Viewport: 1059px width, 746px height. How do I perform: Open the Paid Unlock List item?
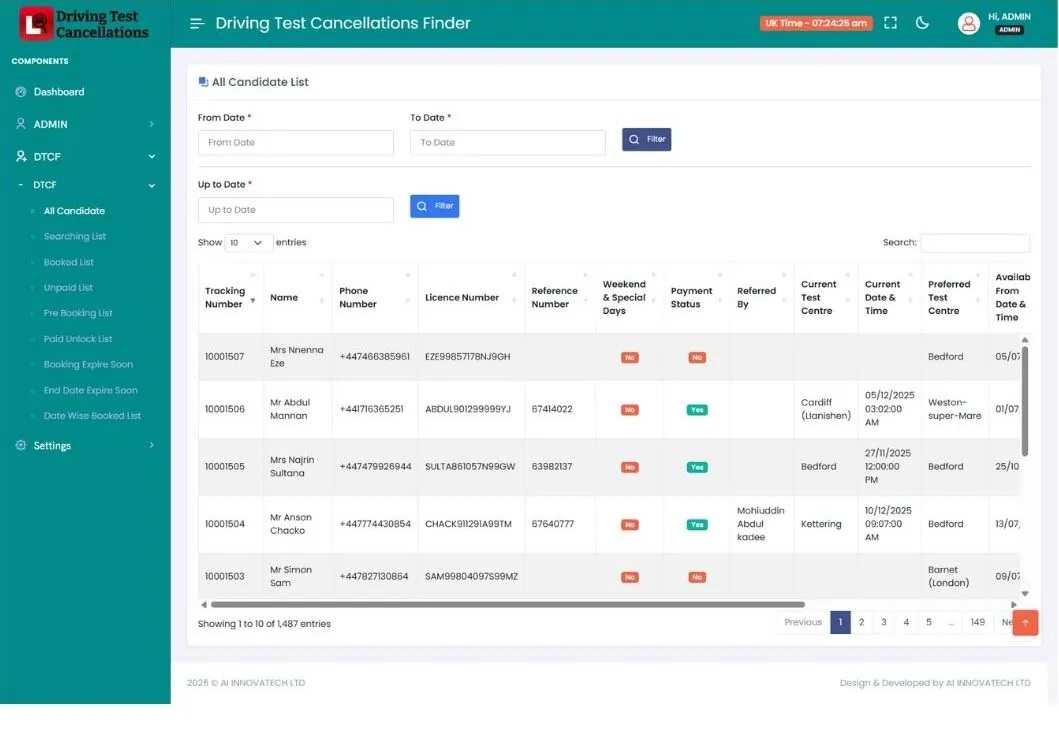tap(78, 339)
